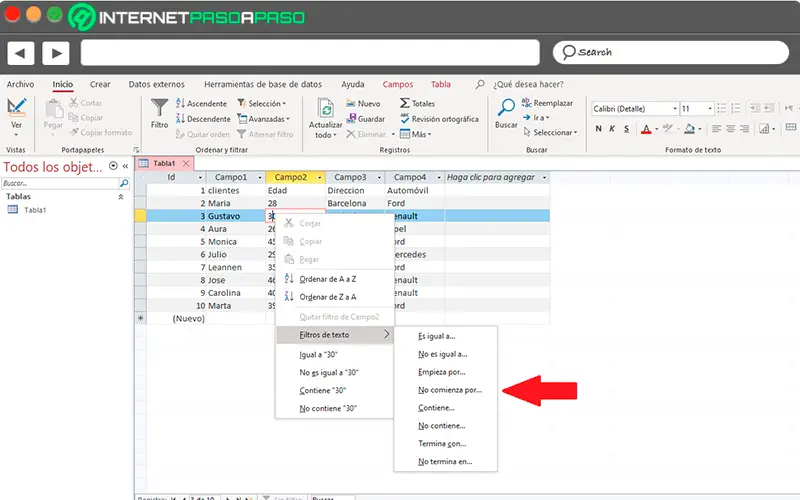Select row selector for Gustavo record
Screen dimensions: 800x500
[140, 216]
